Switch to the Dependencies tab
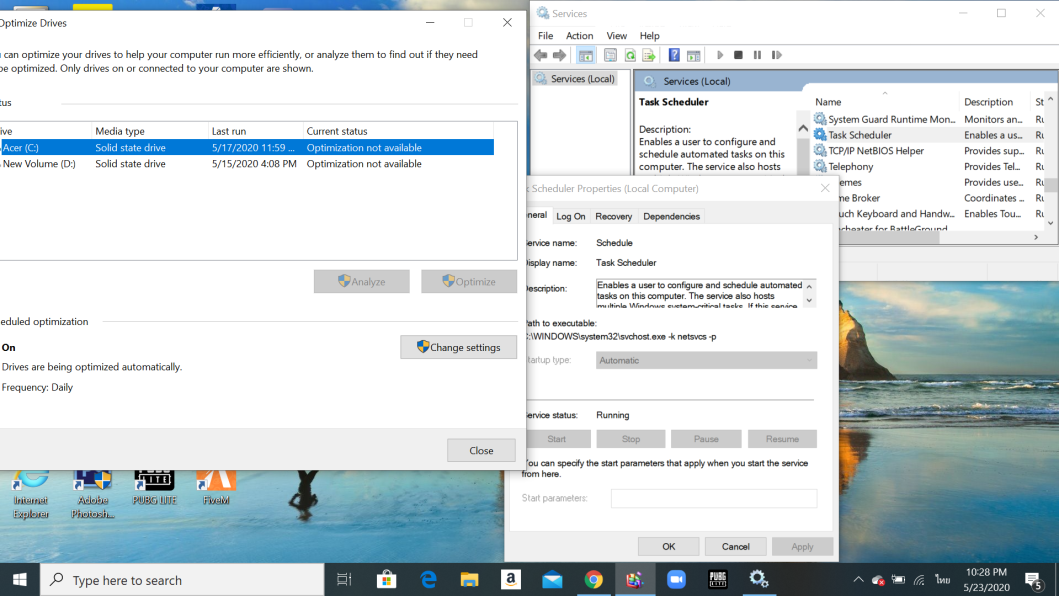1059x596 pixels. tap(671, 216)
